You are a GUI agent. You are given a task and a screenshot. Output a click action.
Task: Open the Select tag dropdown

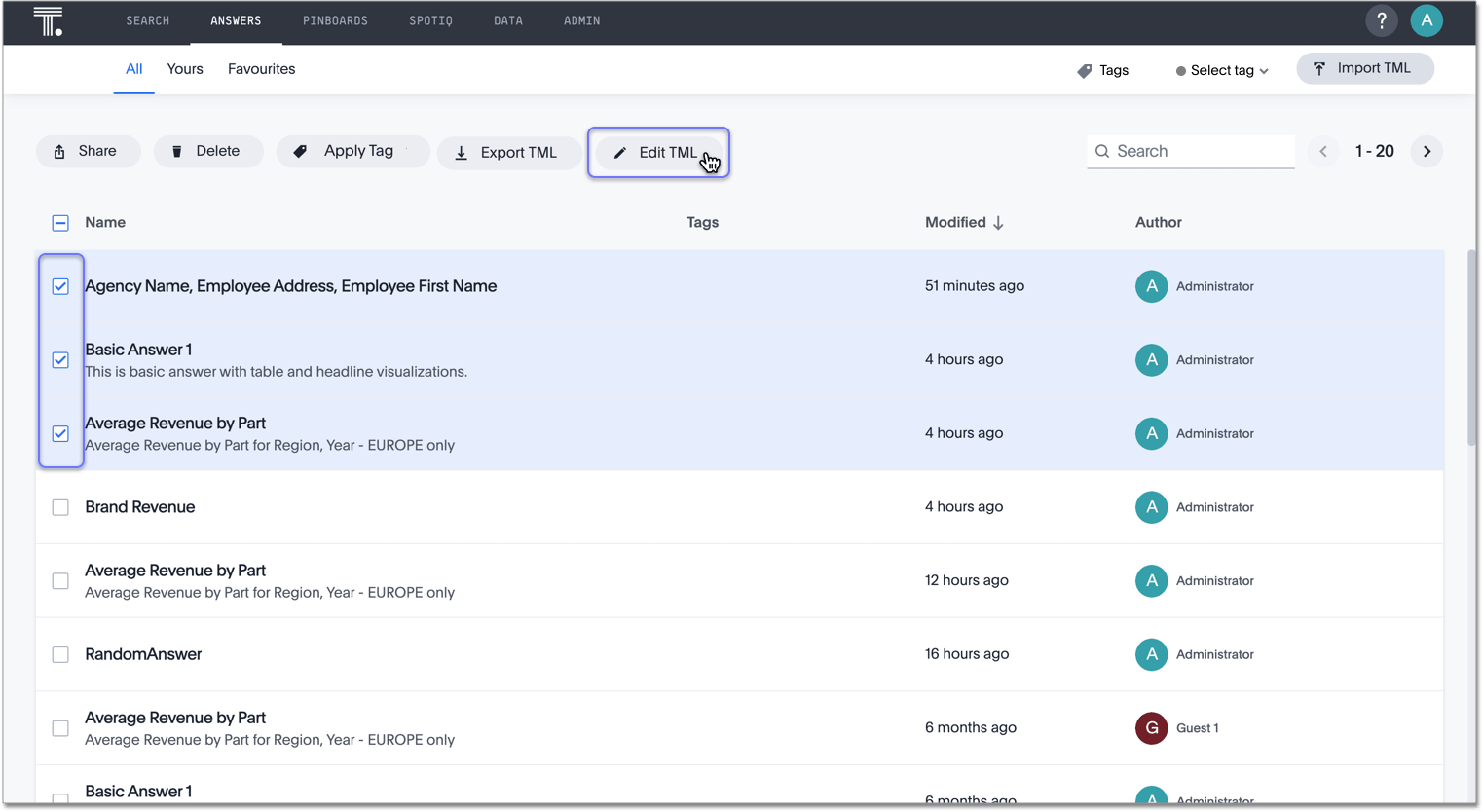tap(1222, 70)
